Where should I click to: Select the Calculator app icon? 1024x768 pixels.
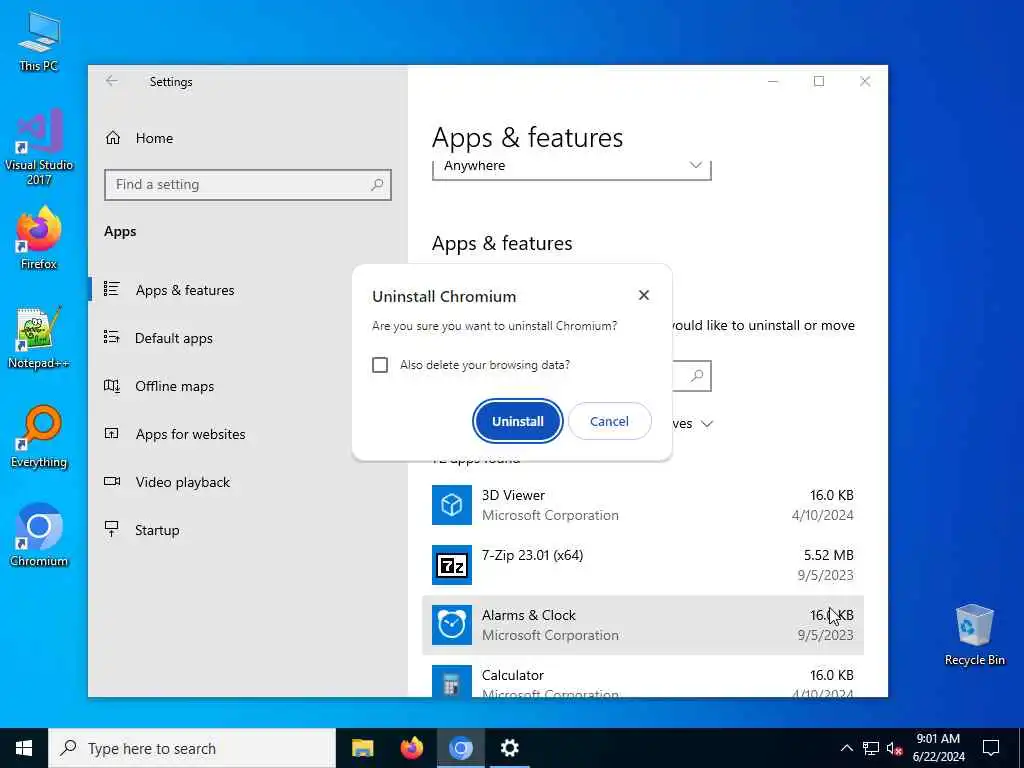(x=452, y=681)
